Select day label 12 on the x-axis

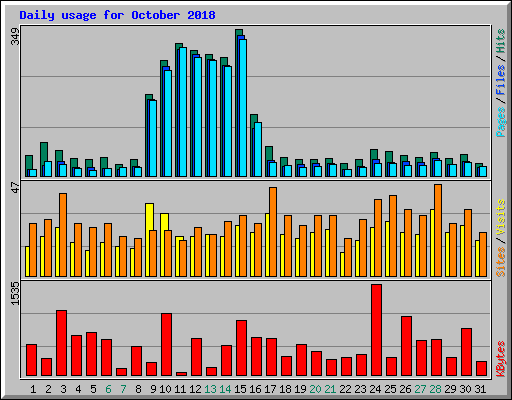[x=195, y=389]
